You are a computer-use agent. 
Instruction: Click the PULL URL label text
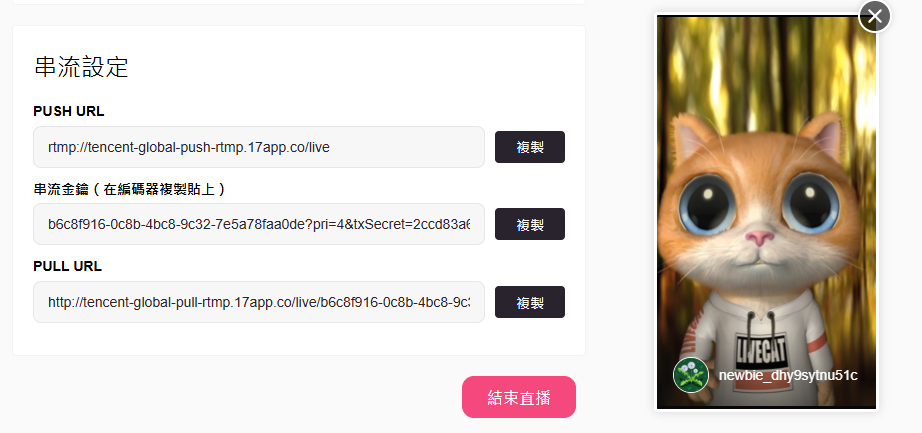68,266
